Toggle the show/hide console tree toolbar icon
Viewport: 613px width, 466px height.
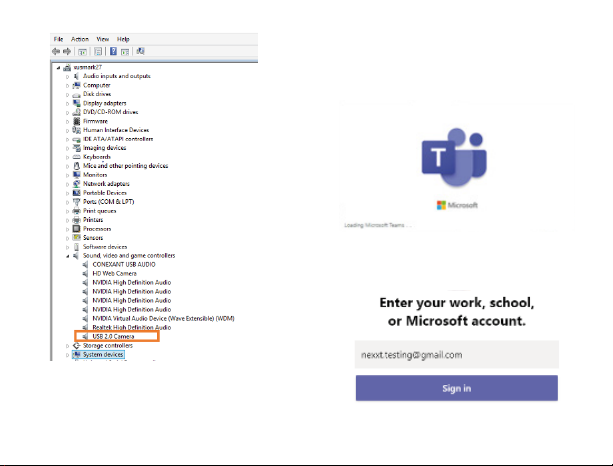82,52
